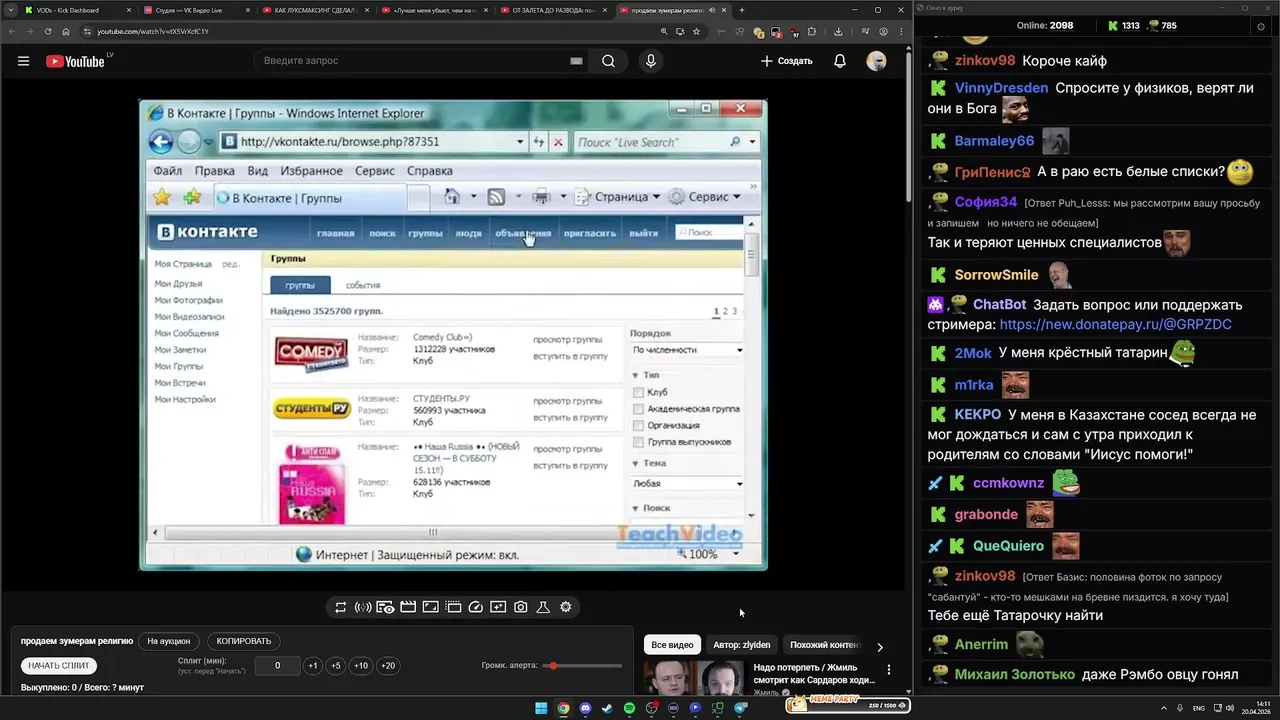Enable cinema mode with the clapperboard icon
This screenshot has width=1280, height=720.
pos(408,607)
